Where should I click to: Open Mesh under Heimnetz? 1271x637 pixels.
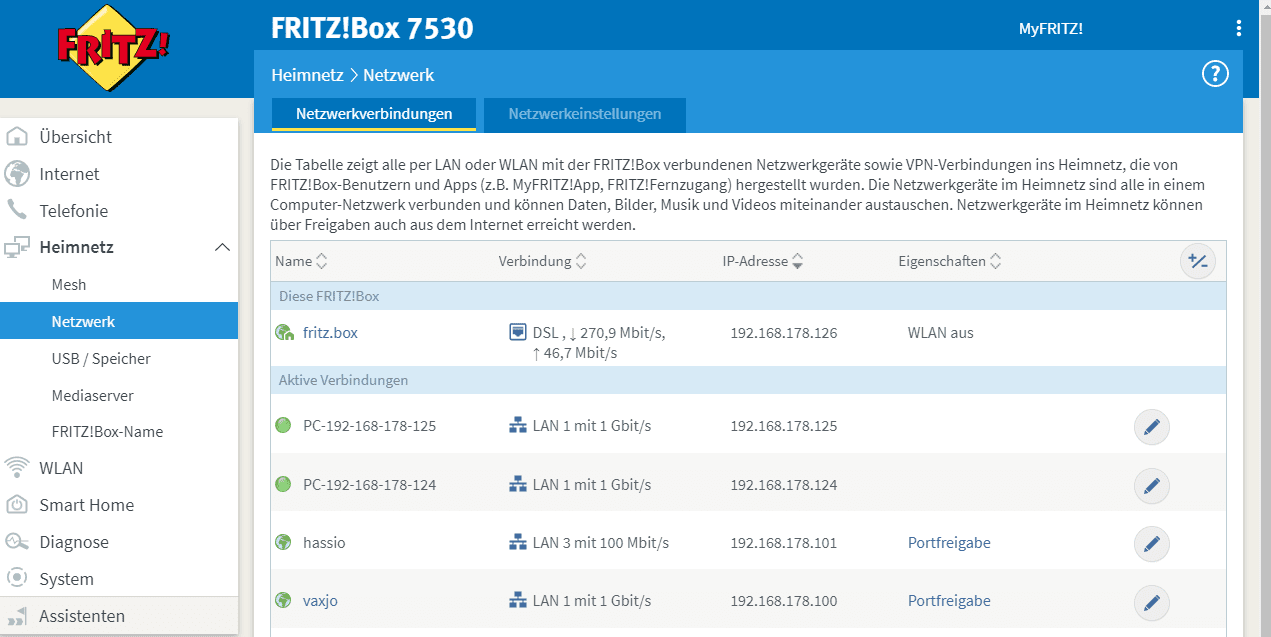(69, 285)
